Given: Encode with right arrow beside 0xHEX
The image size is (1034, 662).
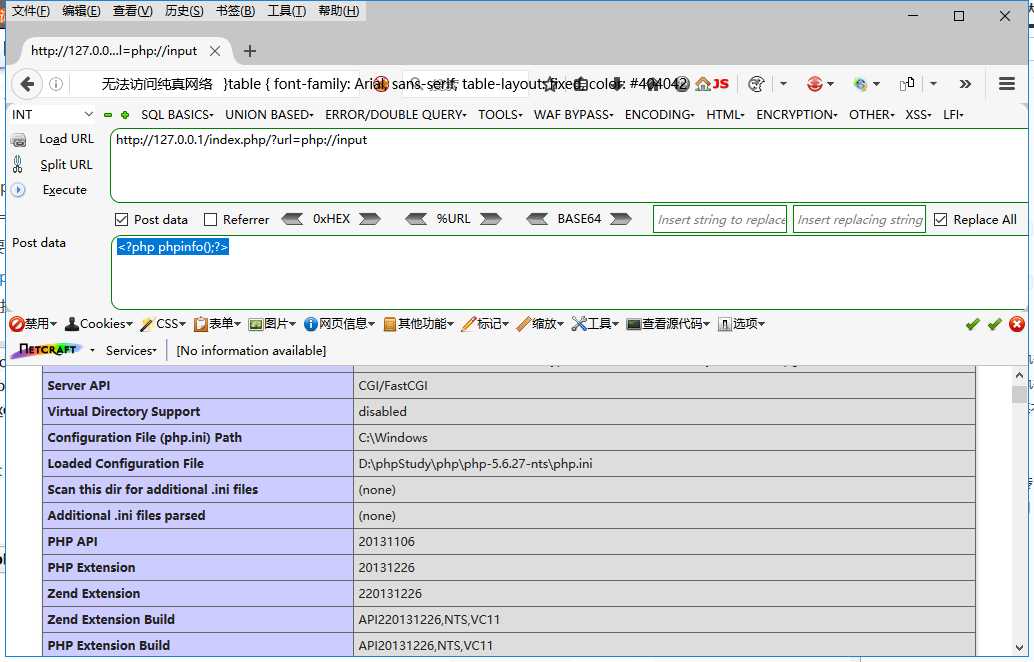Looking at the screenshot, I should pos(370,219).
